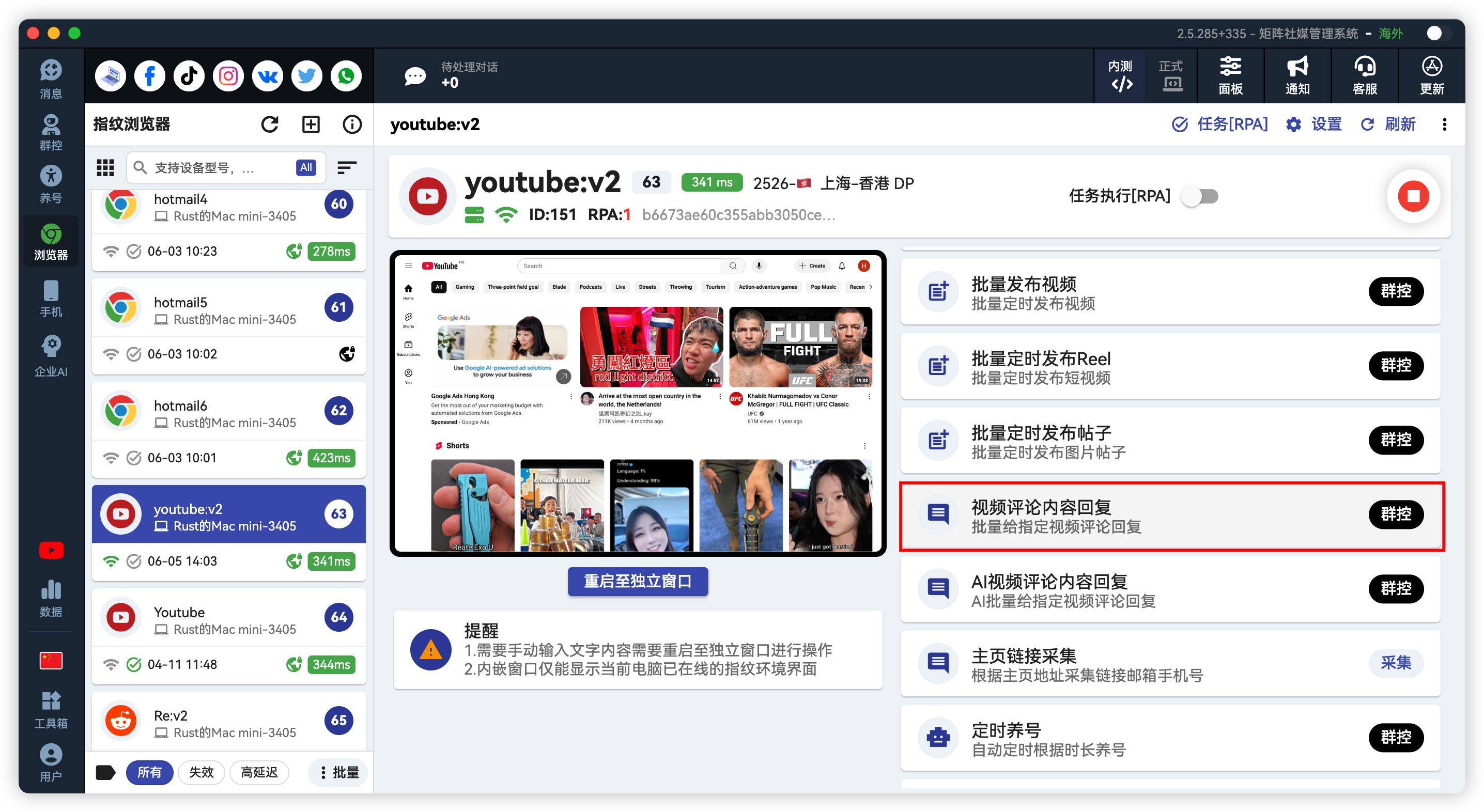Open the sort filter menu
The height and width of the screenshot is (812, 1484).
(346, 167)
